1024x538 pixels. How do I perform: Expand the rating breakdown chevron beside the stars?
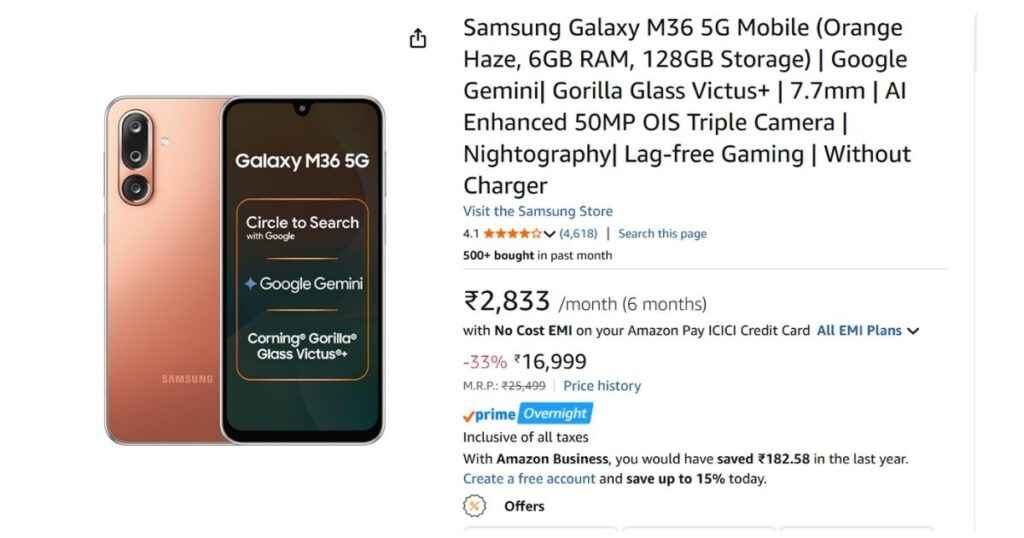coord(549,234)
